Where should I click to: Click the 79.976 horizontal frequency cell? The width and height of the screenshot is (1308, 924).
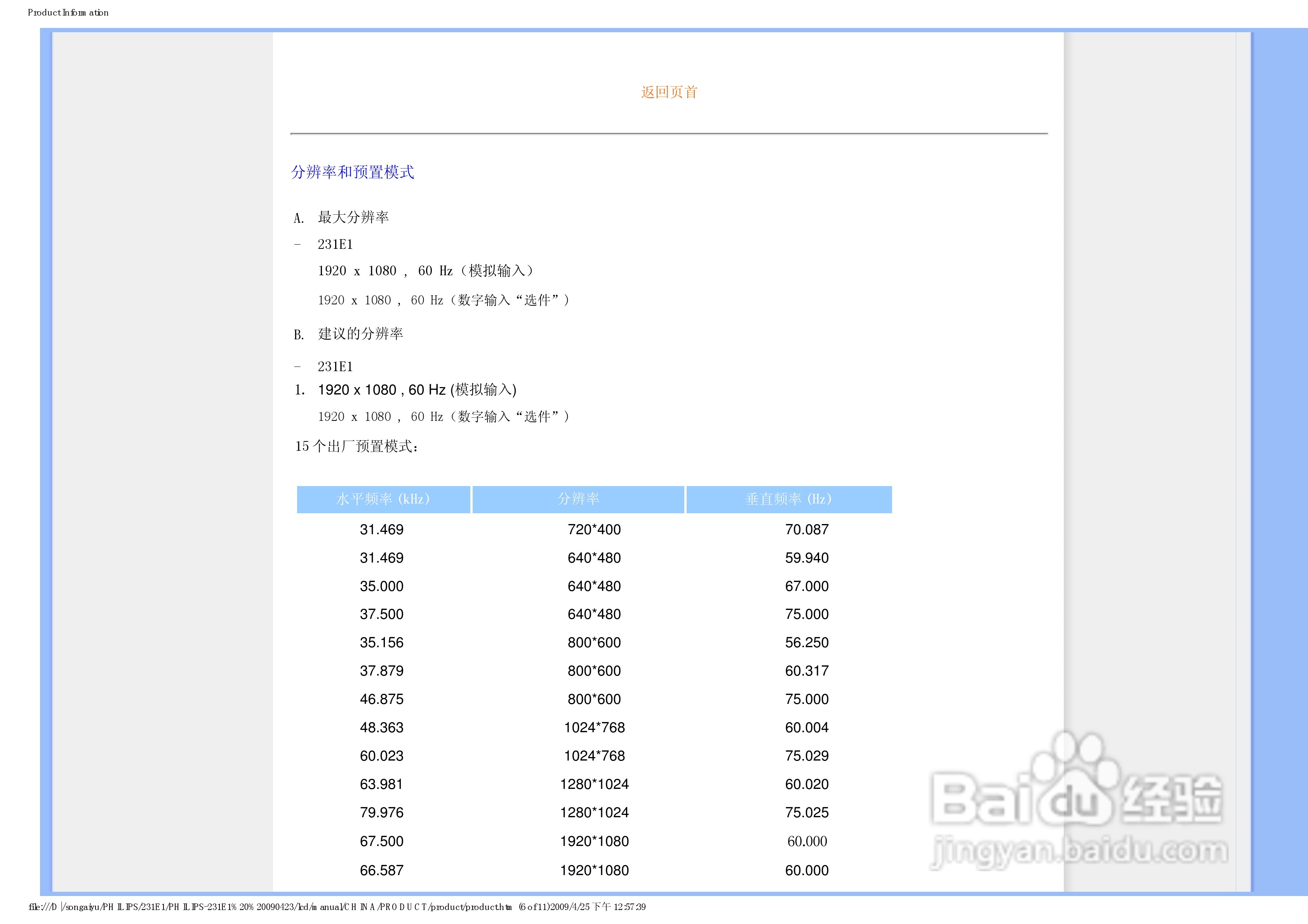[381, 813]
